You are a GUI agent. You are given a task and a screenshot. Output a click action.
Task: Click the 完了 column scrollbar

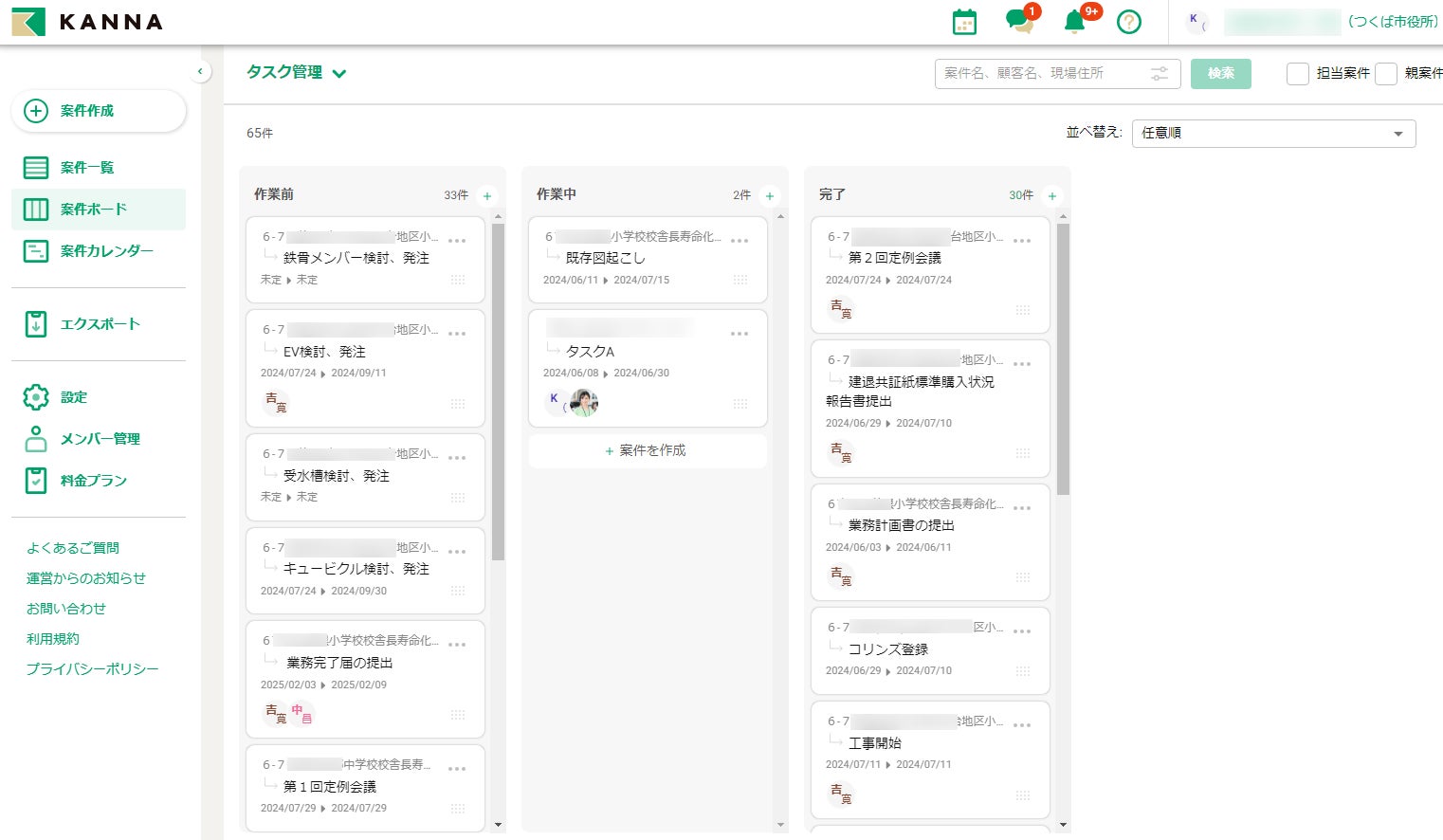click(1063, 359)
